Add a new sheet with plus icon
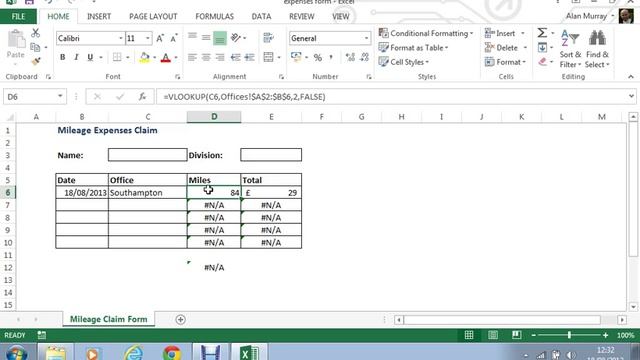 [180, 320]
